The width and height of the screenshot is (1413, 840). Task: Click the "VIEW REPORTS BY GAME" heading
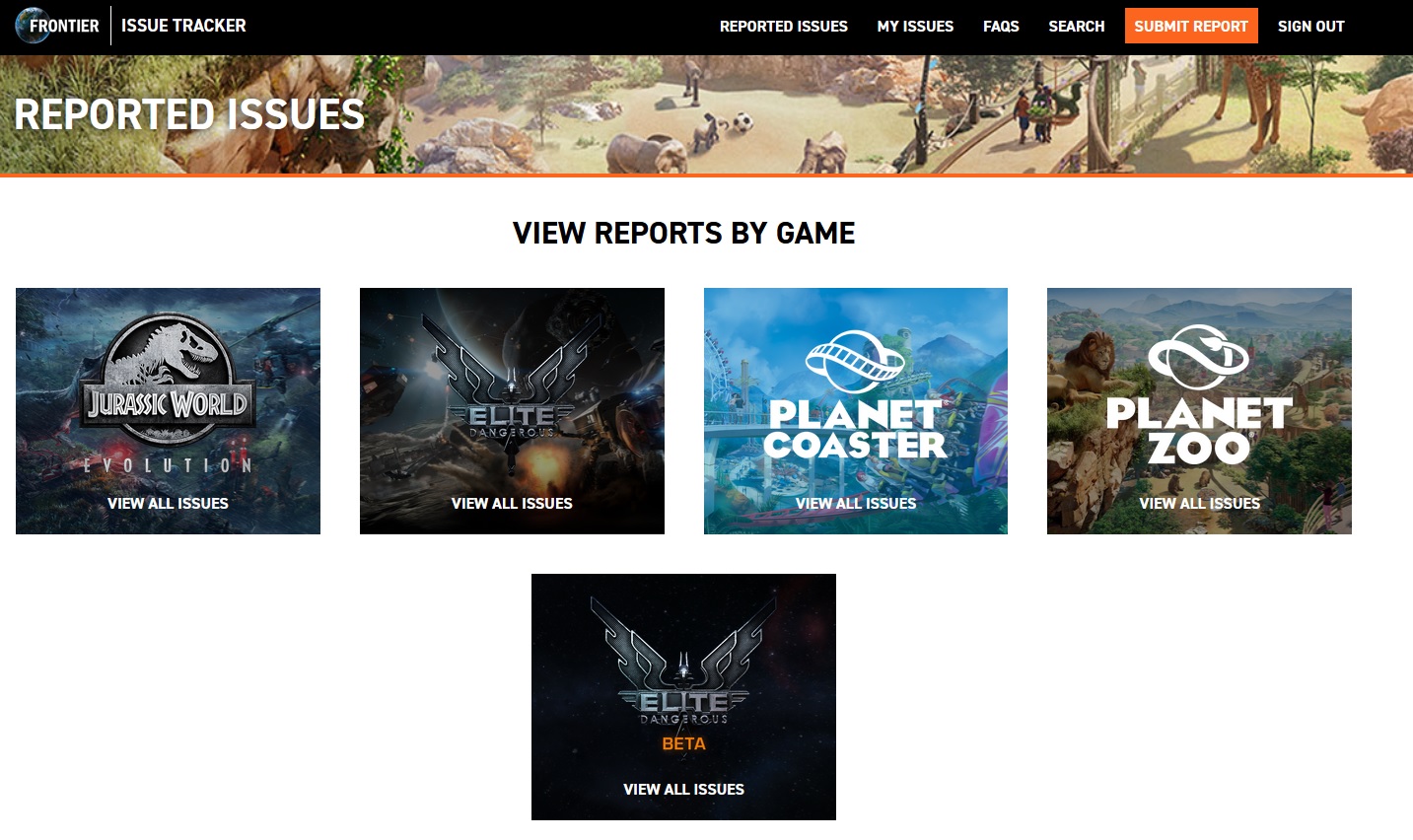(683, 233)
